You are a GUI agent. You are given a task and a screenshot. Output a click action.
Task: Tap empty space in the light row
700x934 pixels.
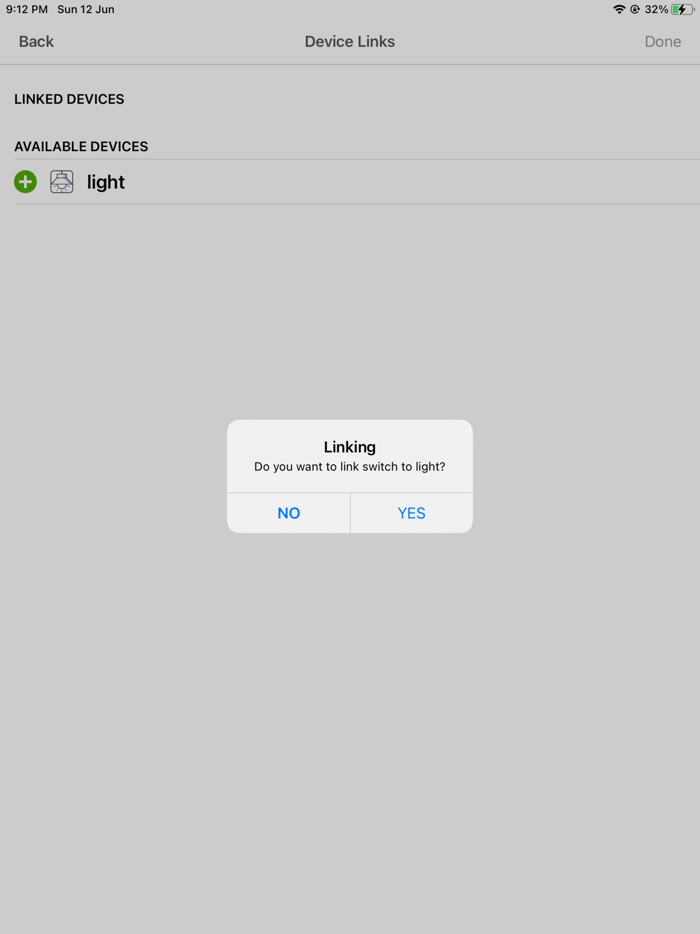click(411, 182)
